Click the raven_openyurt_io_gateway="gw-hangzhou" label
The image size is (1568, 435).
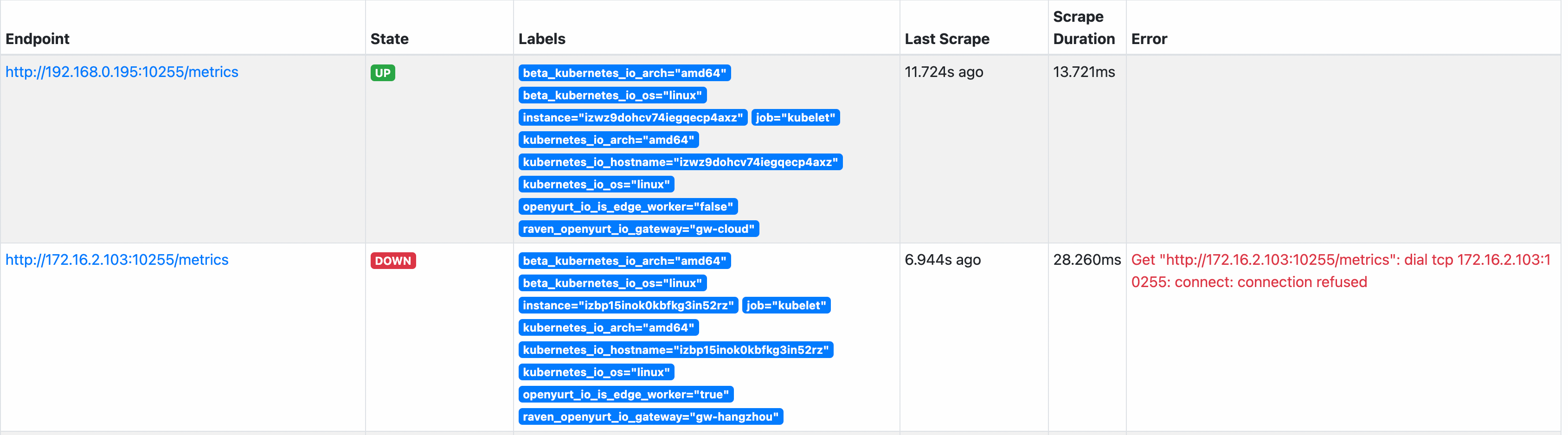[651, 417]
